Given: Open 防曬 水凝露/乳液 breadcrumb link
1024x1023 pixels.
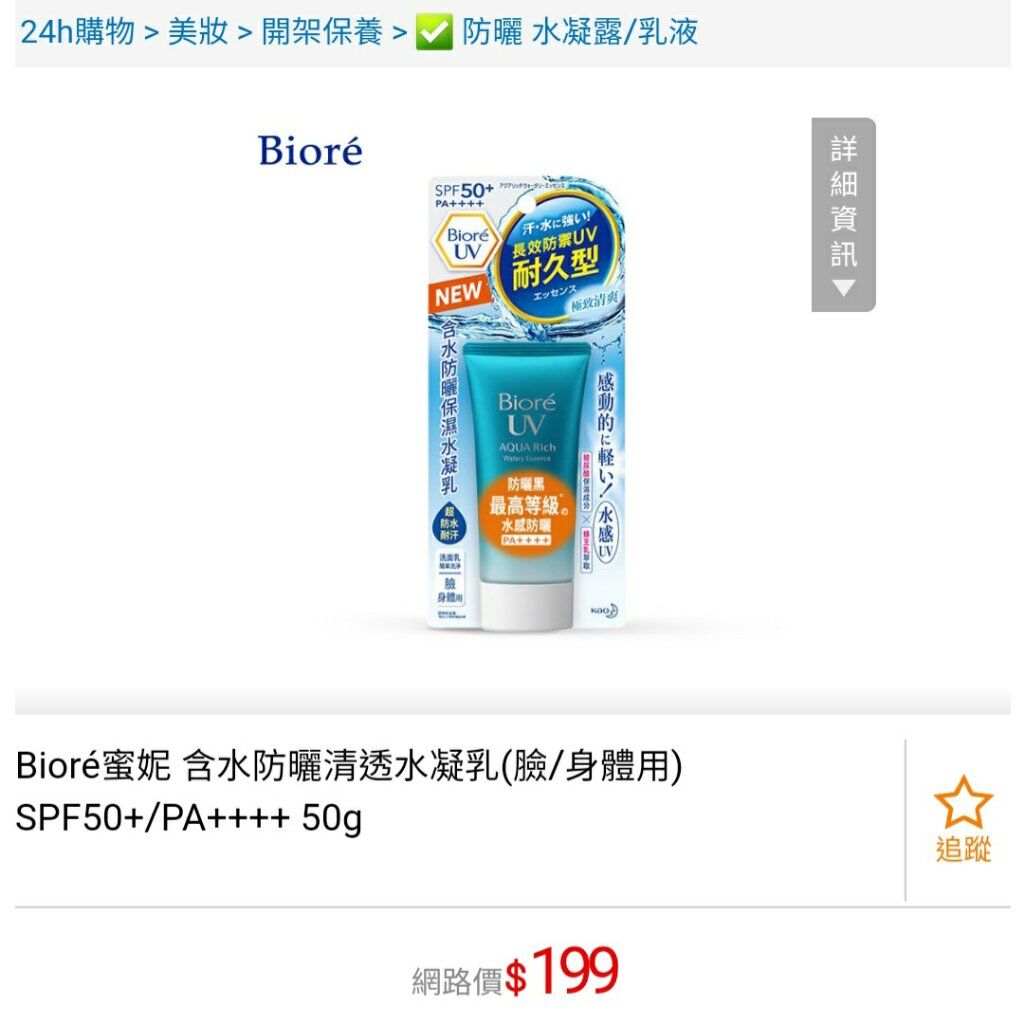Looking at the screenshot, I should point(580,31).
